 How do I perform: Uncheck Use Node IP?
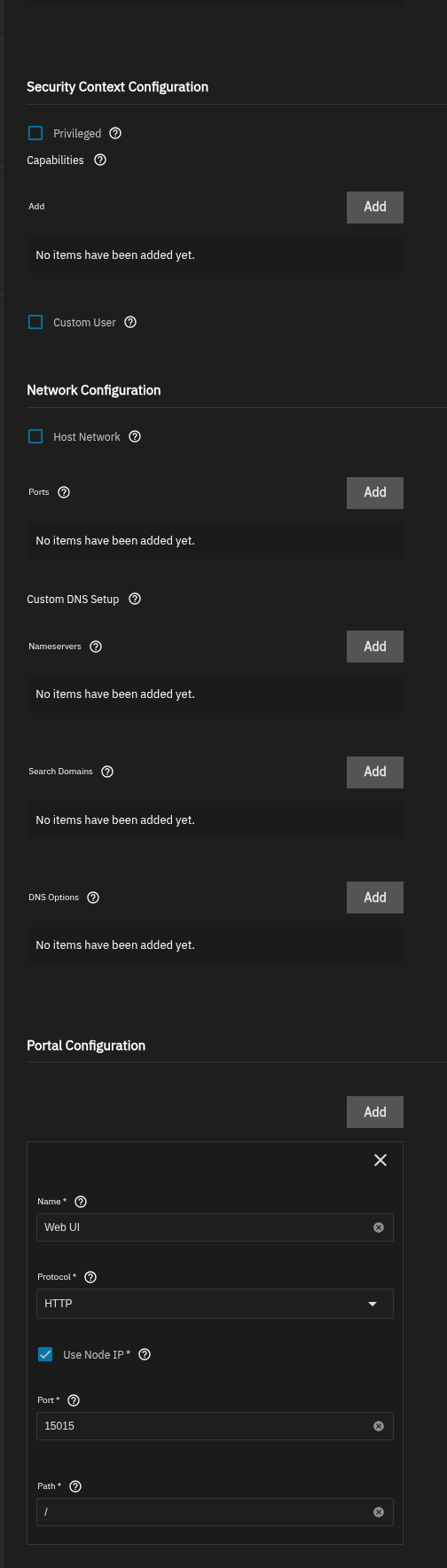coord(45,1354)
